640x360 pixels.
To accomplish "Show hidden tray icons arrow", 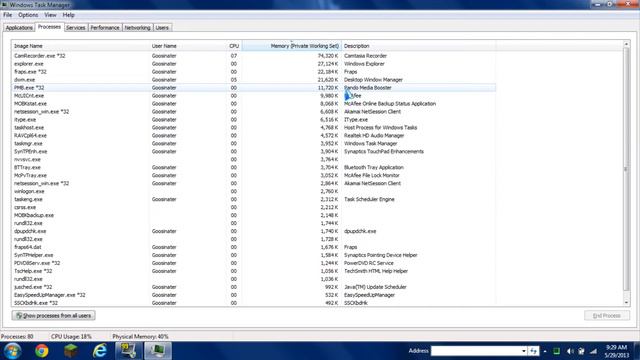I will pyautogui.click(x=545, y=351).
